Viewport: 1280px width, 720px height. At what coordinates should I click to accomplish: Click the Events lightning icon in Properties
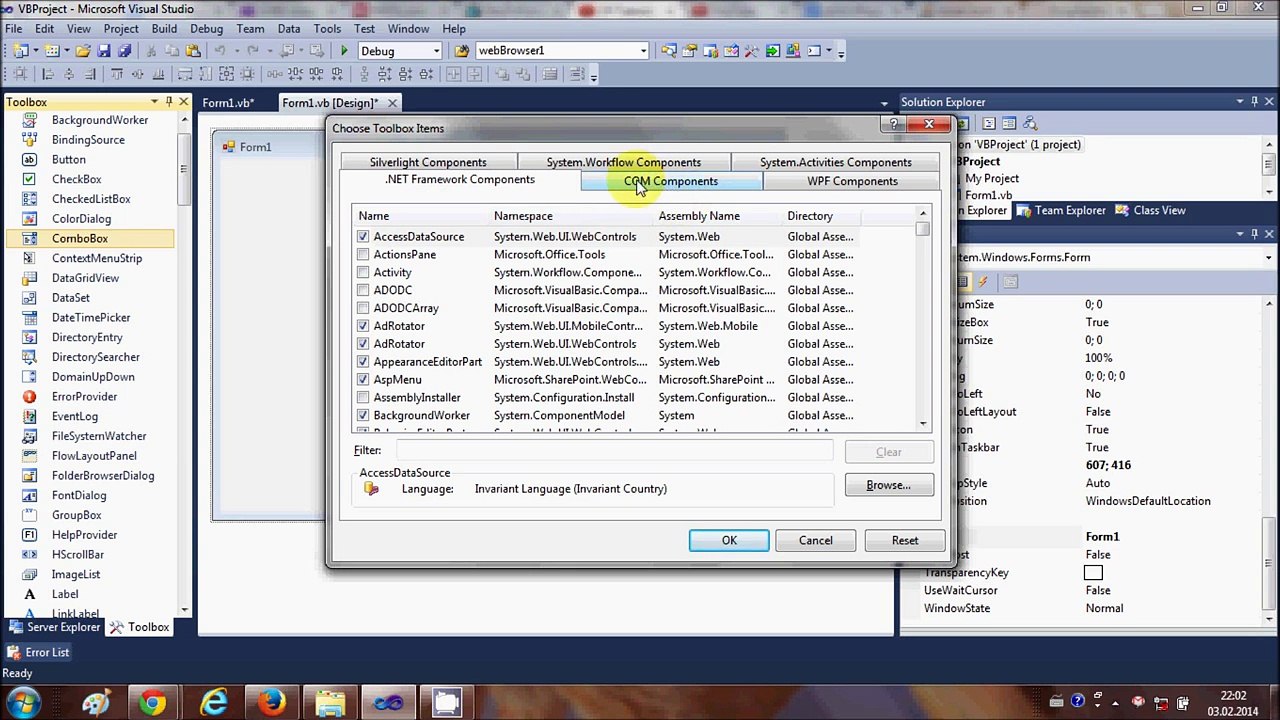[983, 282]
